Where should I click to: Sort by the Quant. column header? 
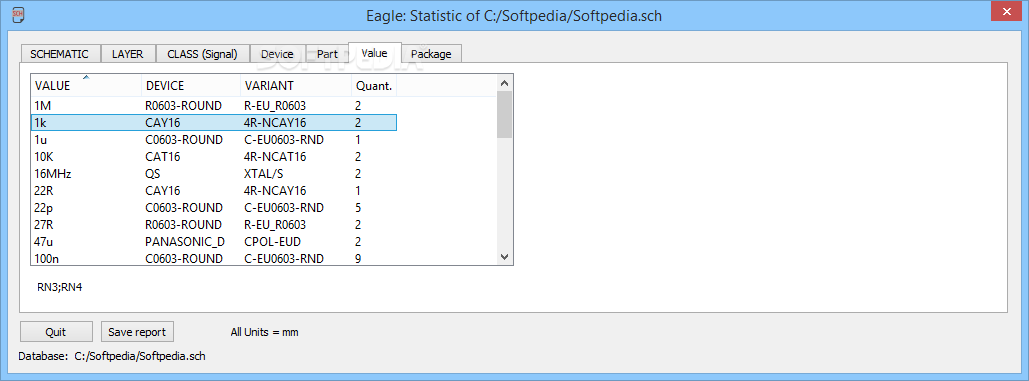(374, 85)
